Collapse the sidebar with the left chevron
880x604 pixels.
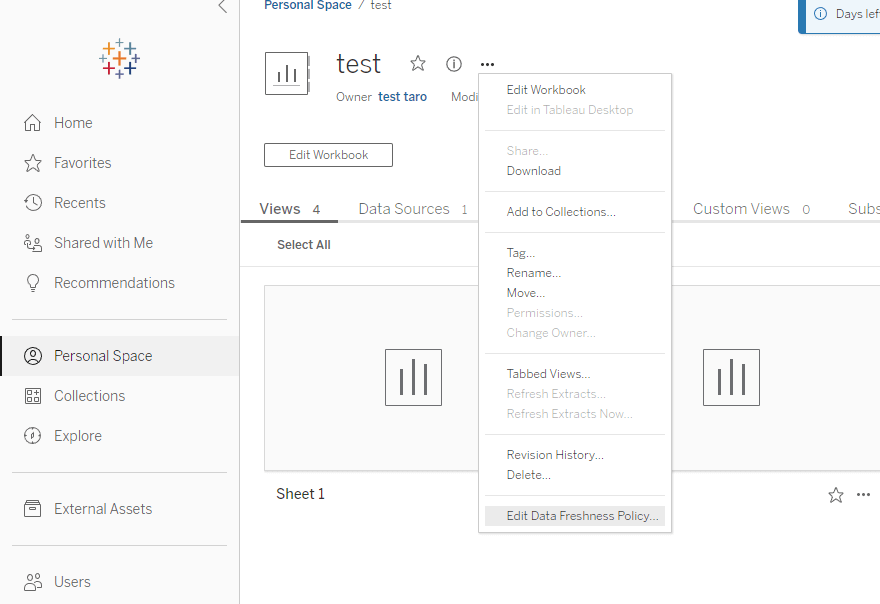tap(223, 7)
